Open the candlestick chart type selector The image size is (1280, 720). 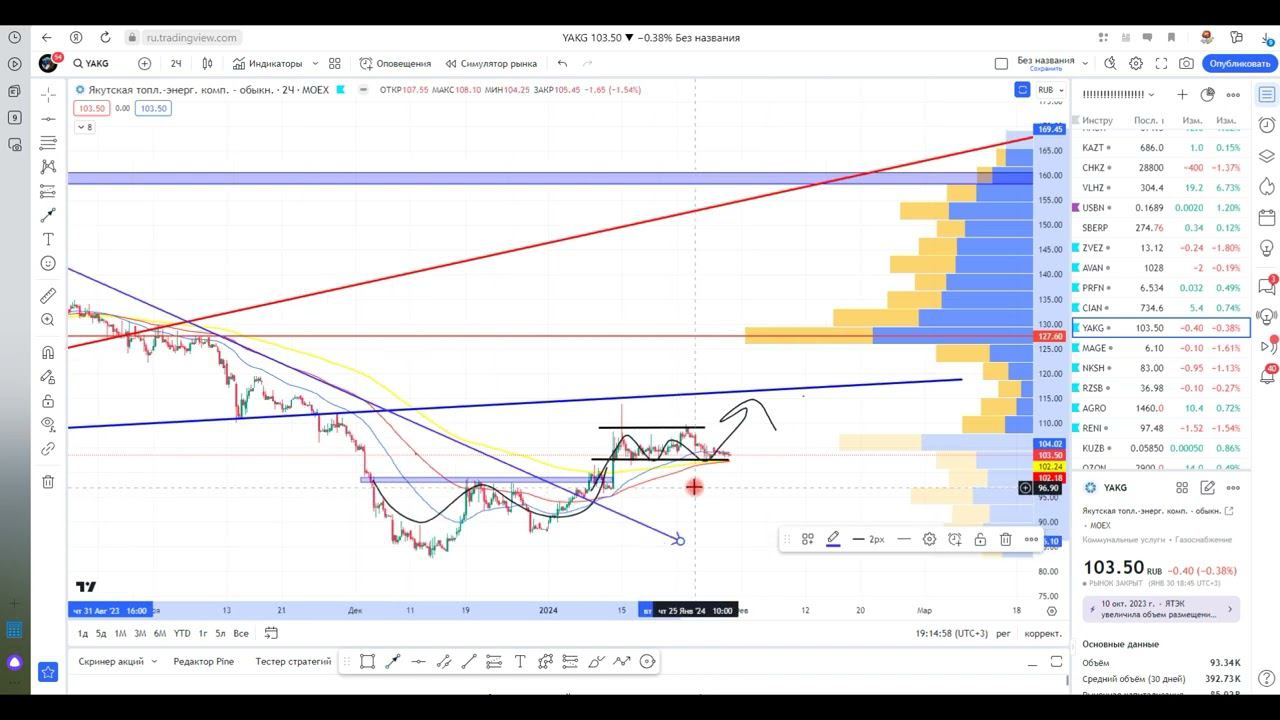click(207, 63)
